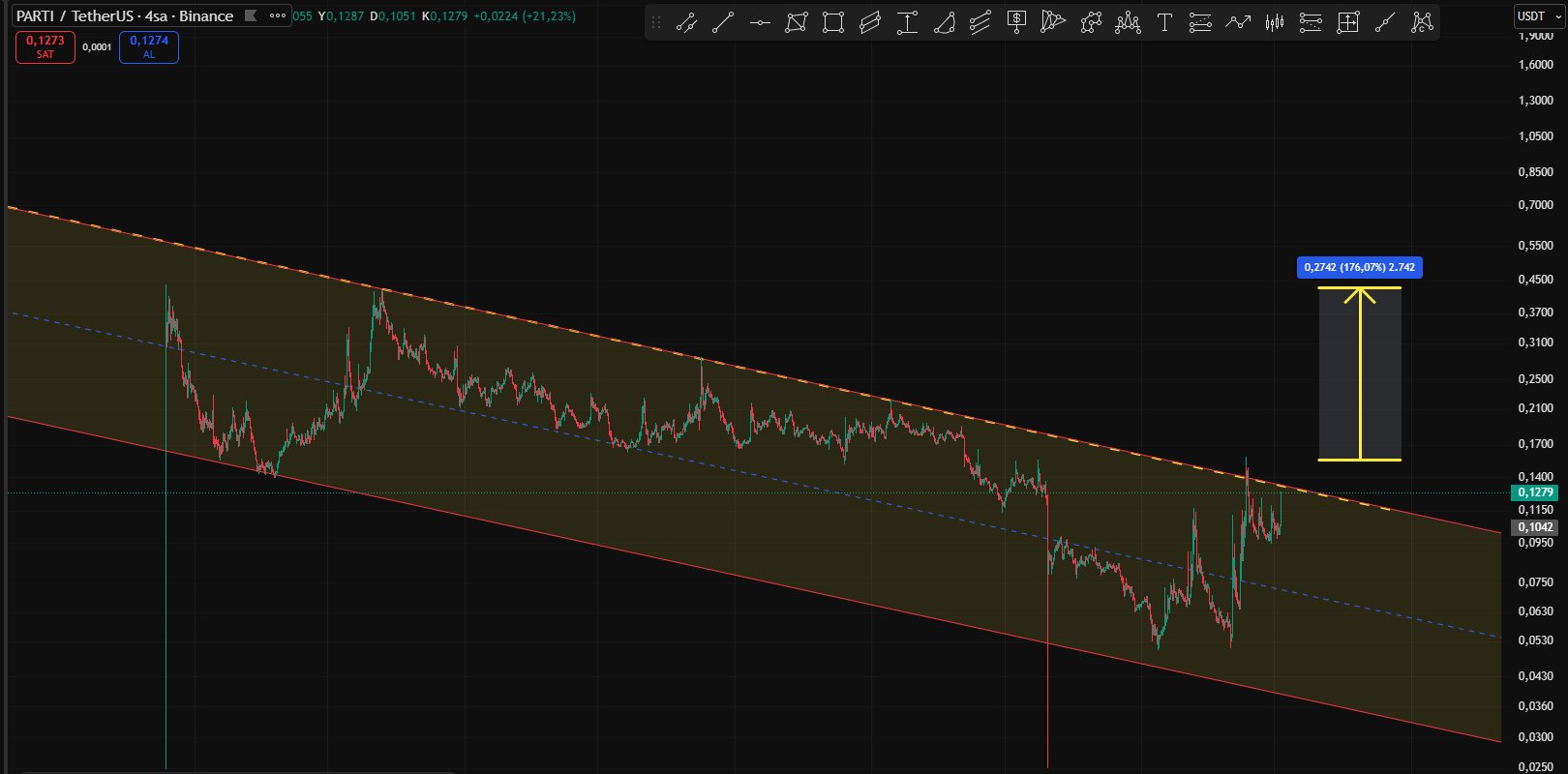Select the triangular pitchfan tool
Viewport: 1568px width, 774px height.
1054,22
